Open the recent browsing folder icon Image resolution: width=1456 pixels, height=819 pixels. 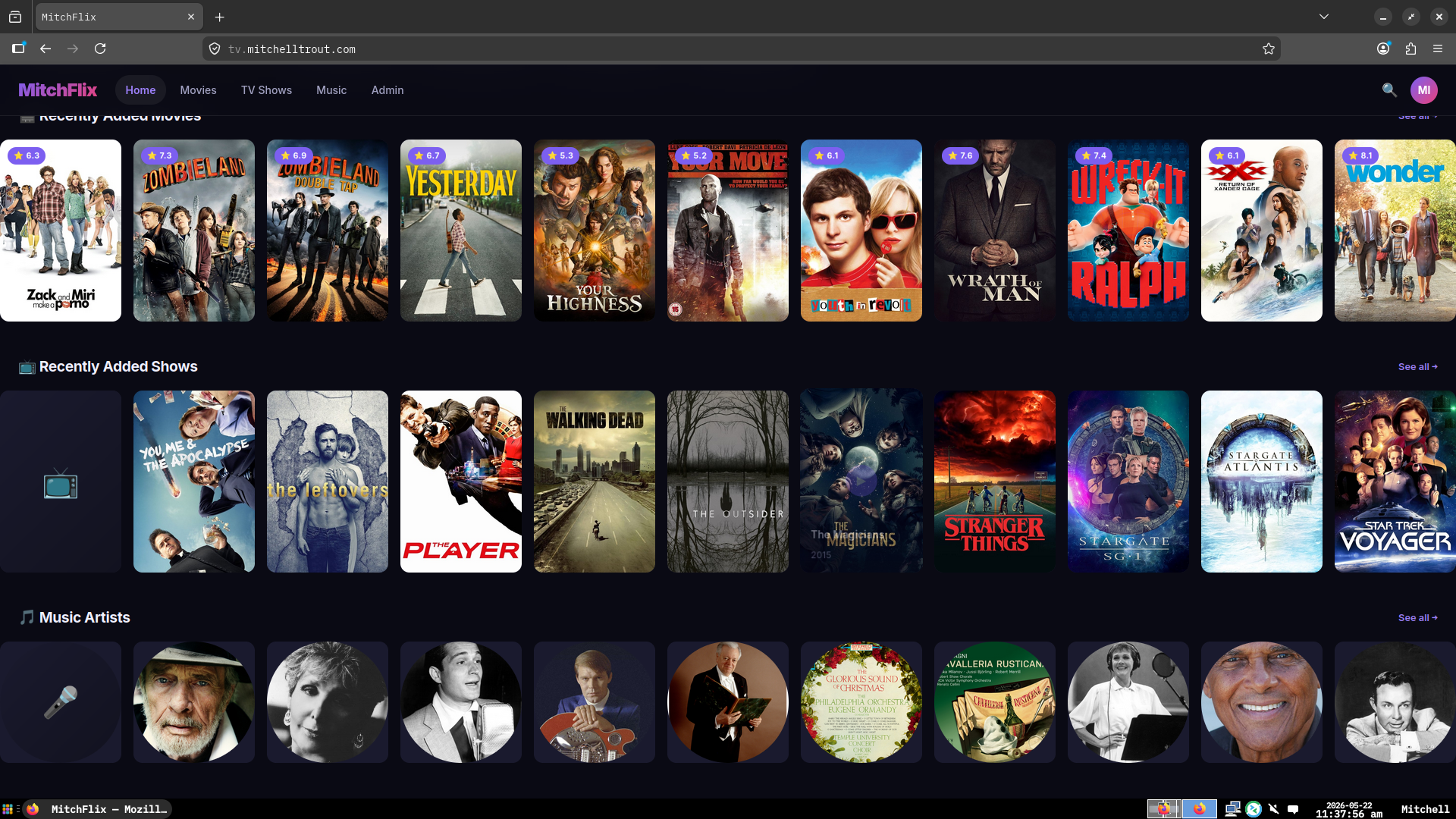tap(15, 17)
